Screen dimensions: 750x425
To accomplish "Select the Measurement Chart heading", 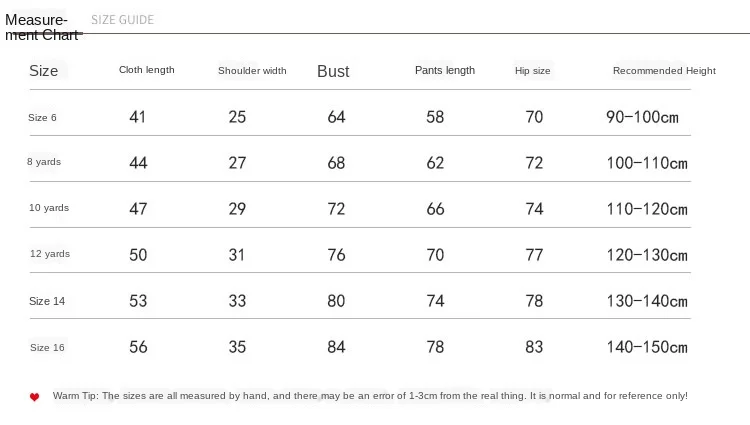I will tap(41, 27).
